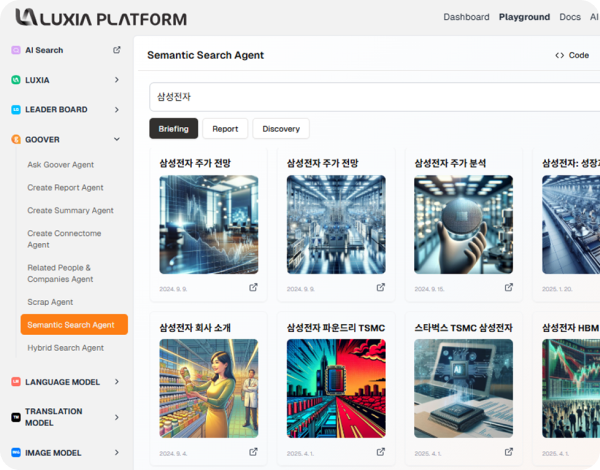Open 삼성전자 HBM stock market thumbnail
Screen dimensions: 600x470
click(571, 388)
